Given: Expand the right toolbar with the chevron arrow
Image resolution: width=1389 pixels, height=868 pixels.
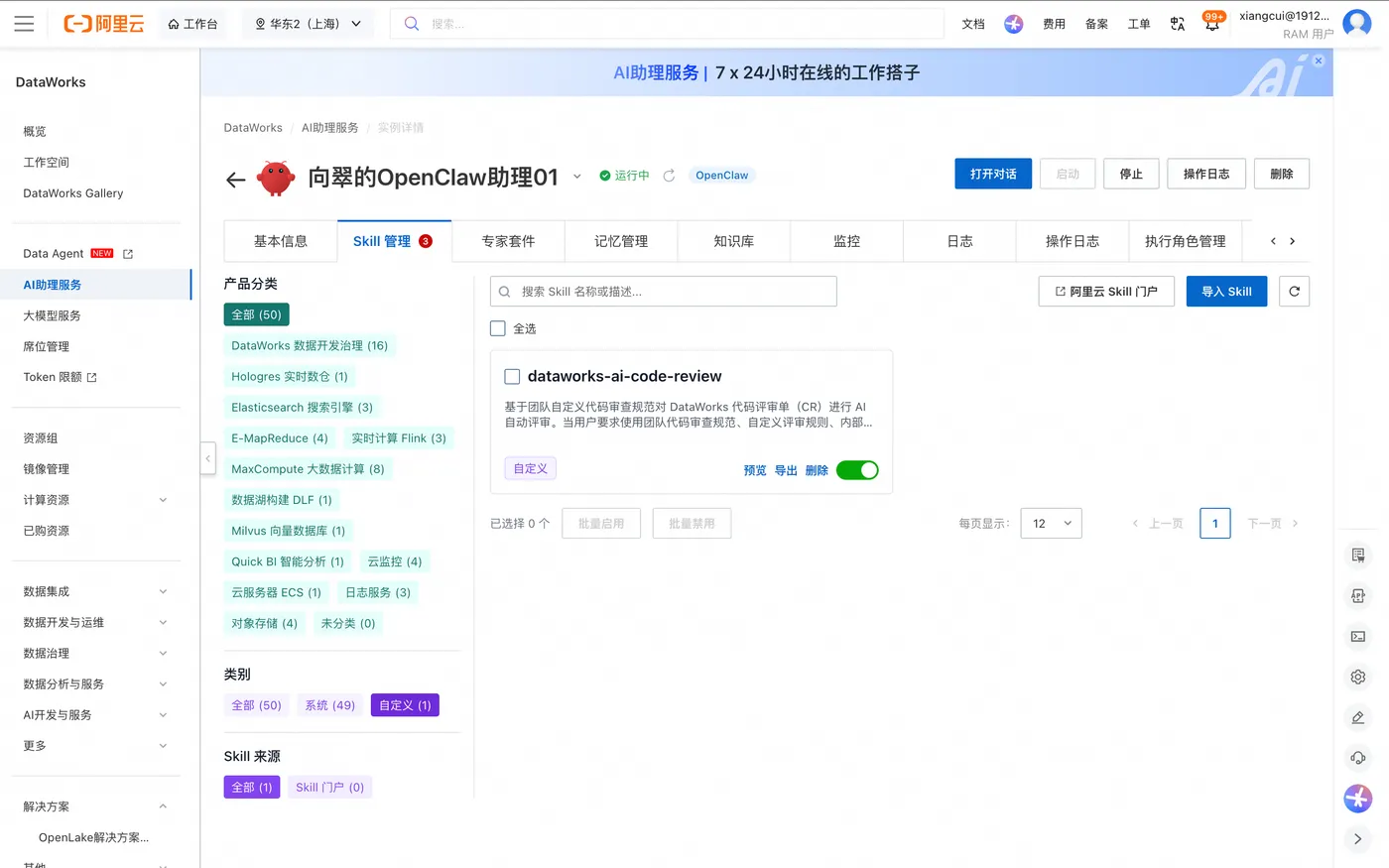Looking at the screenshot, I should coord(1358,839).
